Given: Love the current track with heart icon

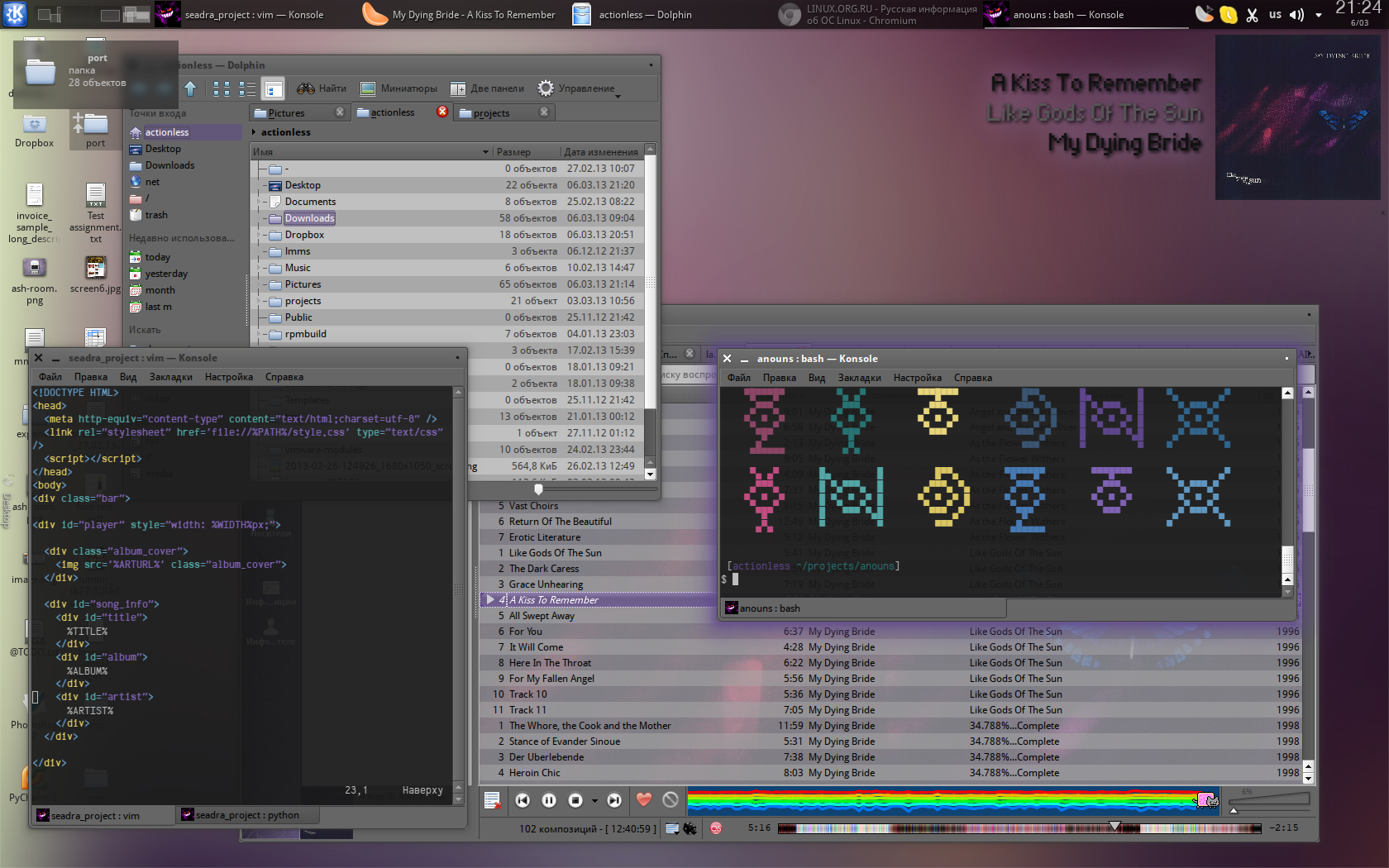Looking at the screenshot, I should tap(644, 799).
